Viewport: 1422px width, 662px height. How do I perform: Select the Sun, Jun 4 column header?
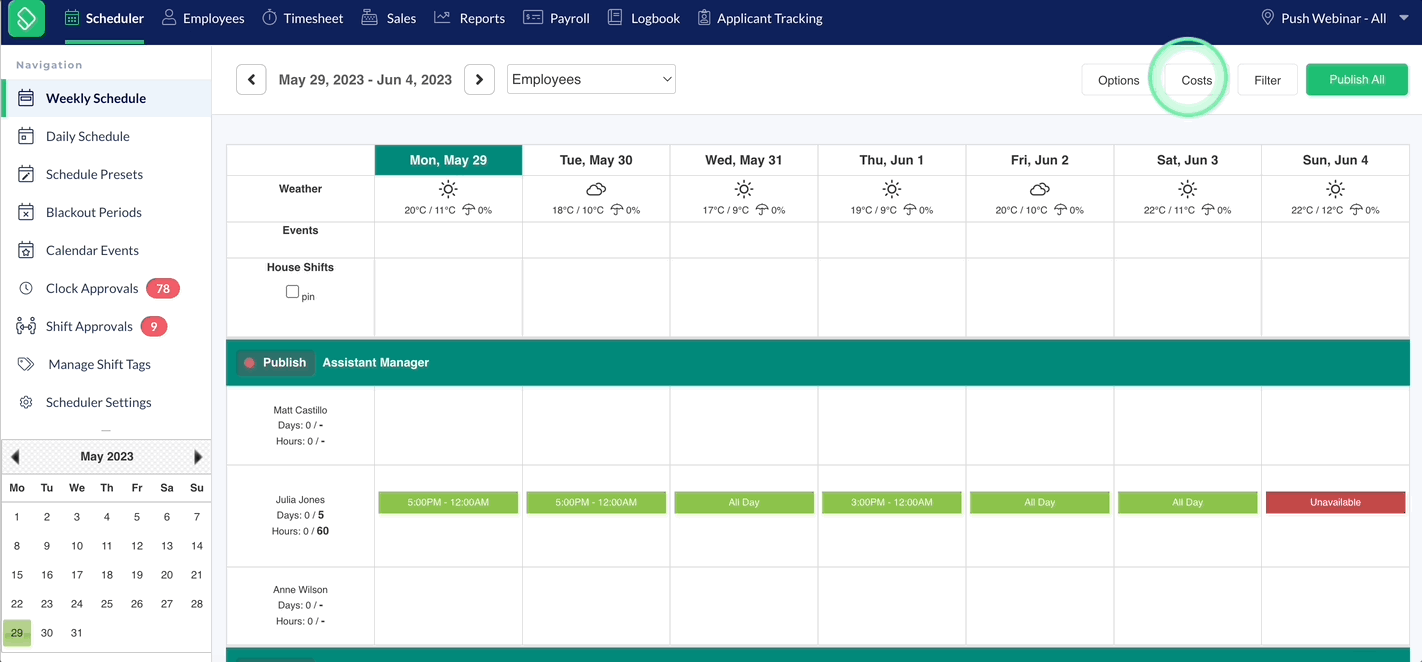tap(1335, 160)
